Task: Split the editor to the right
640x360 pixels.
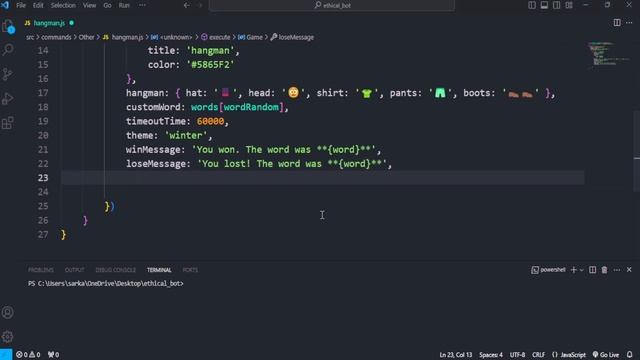Action: 617,23
